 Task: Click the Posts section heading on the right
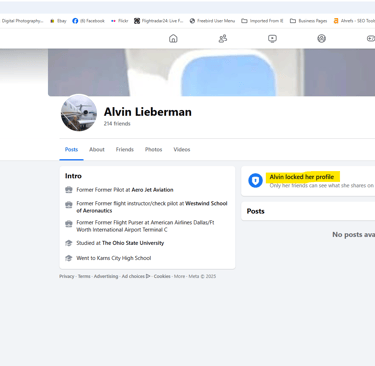[x=255, y=211]
